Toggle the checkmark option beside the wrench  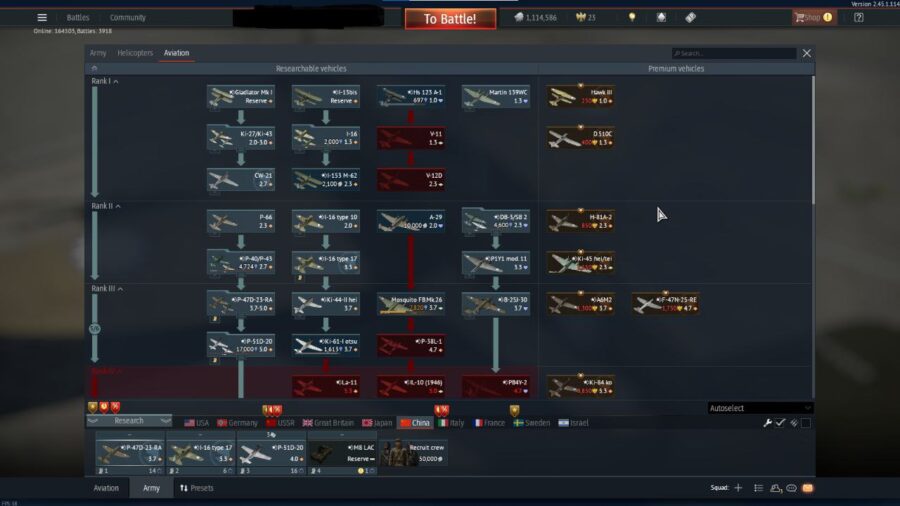tap(781, 423)
